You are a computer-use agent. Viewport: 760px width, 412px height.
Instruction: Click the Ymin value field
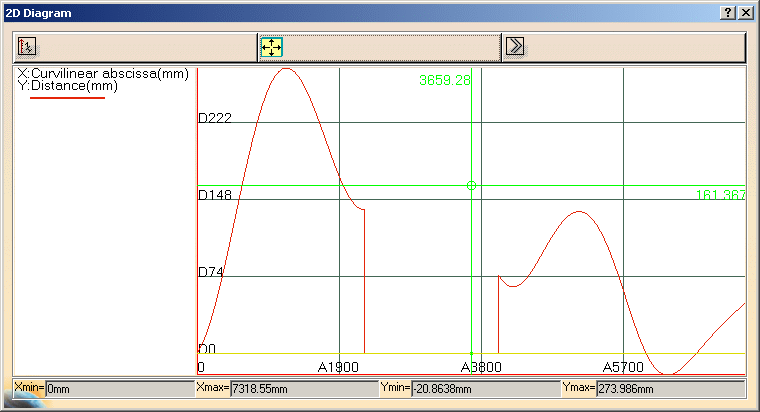[x=485, y=388]
